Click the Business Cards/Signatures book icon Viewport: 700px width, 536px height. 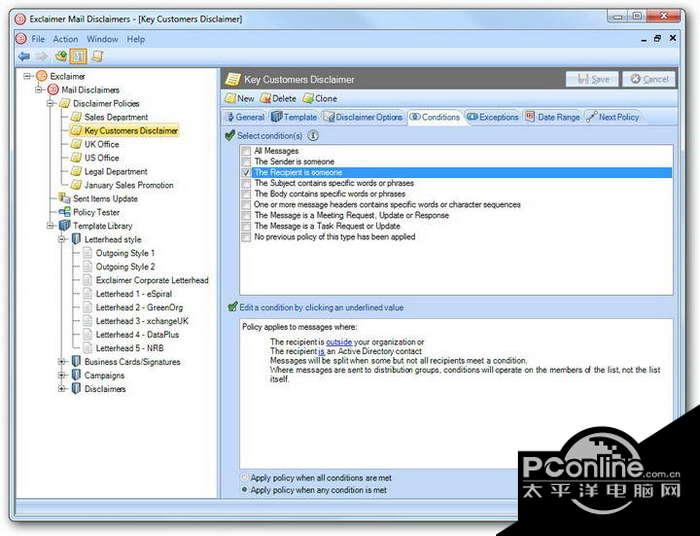point(76,361)
